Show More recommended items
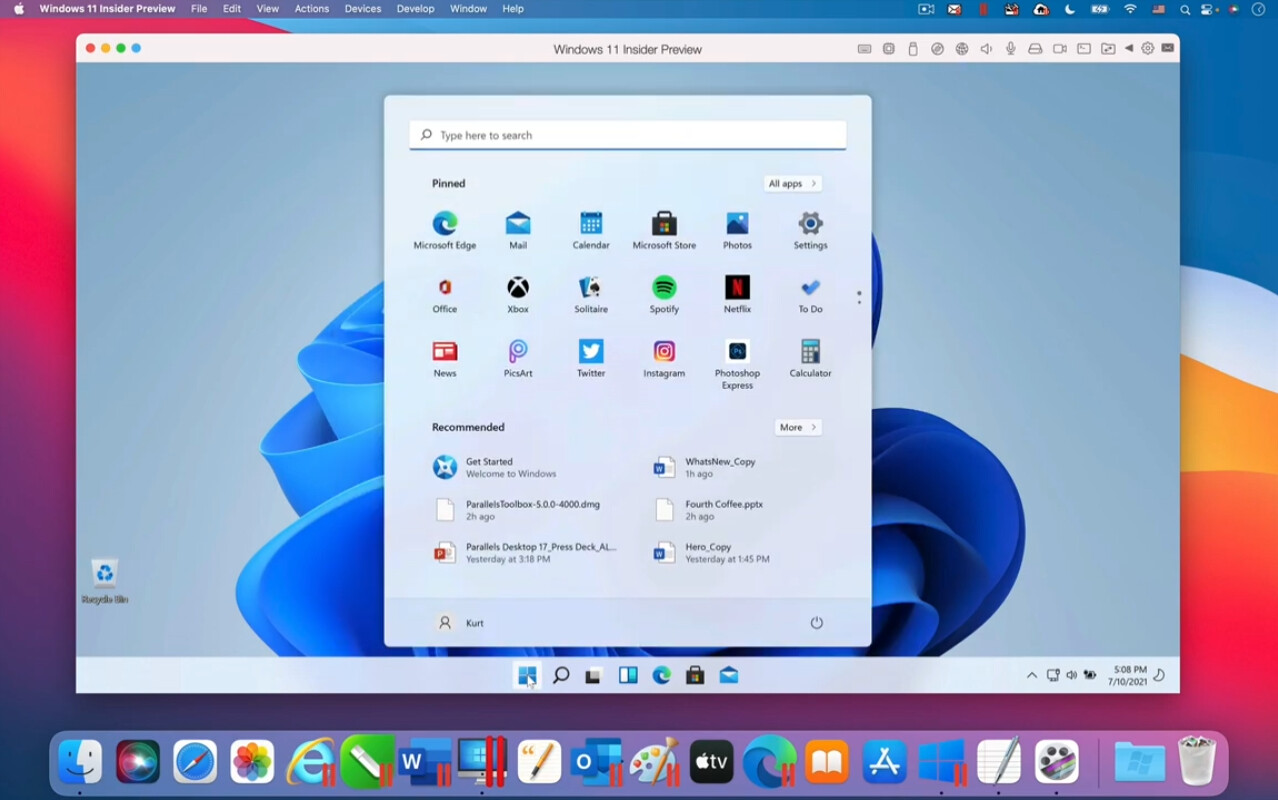 (x=797, y=427)
